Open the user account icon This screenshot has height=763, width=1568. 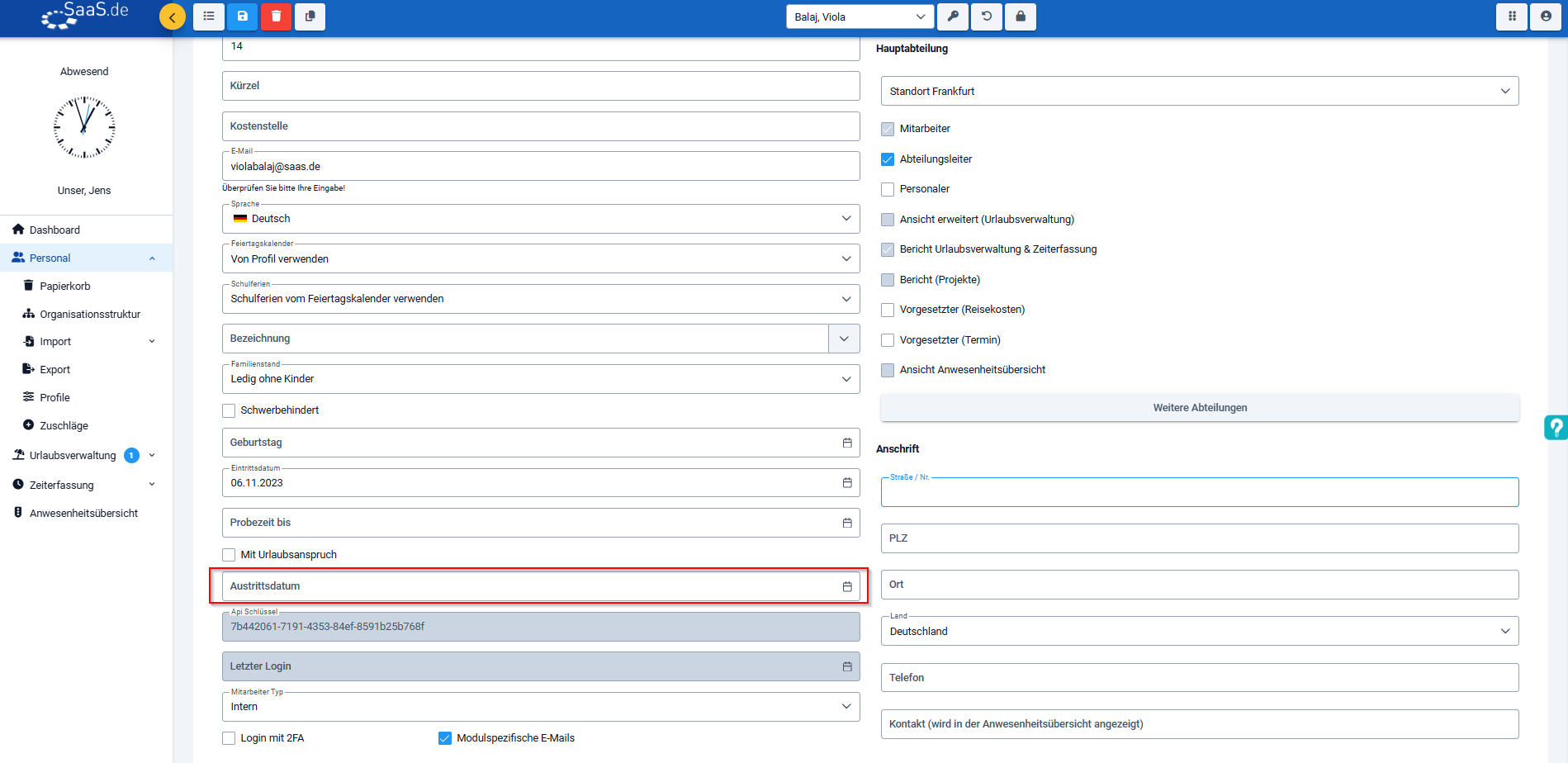[1546, 17]
